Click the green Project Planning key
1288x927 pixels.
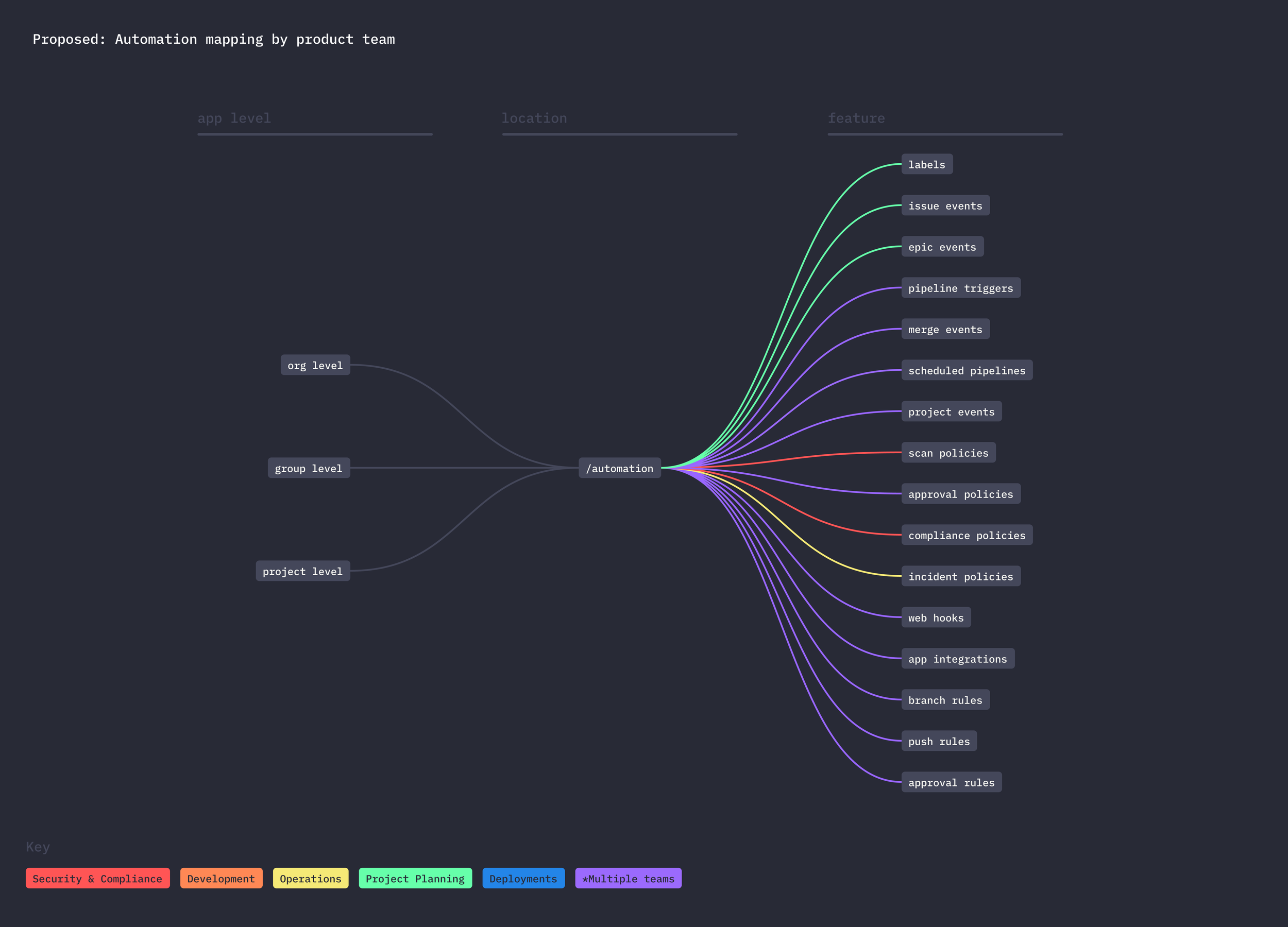[x=415, y=878]
